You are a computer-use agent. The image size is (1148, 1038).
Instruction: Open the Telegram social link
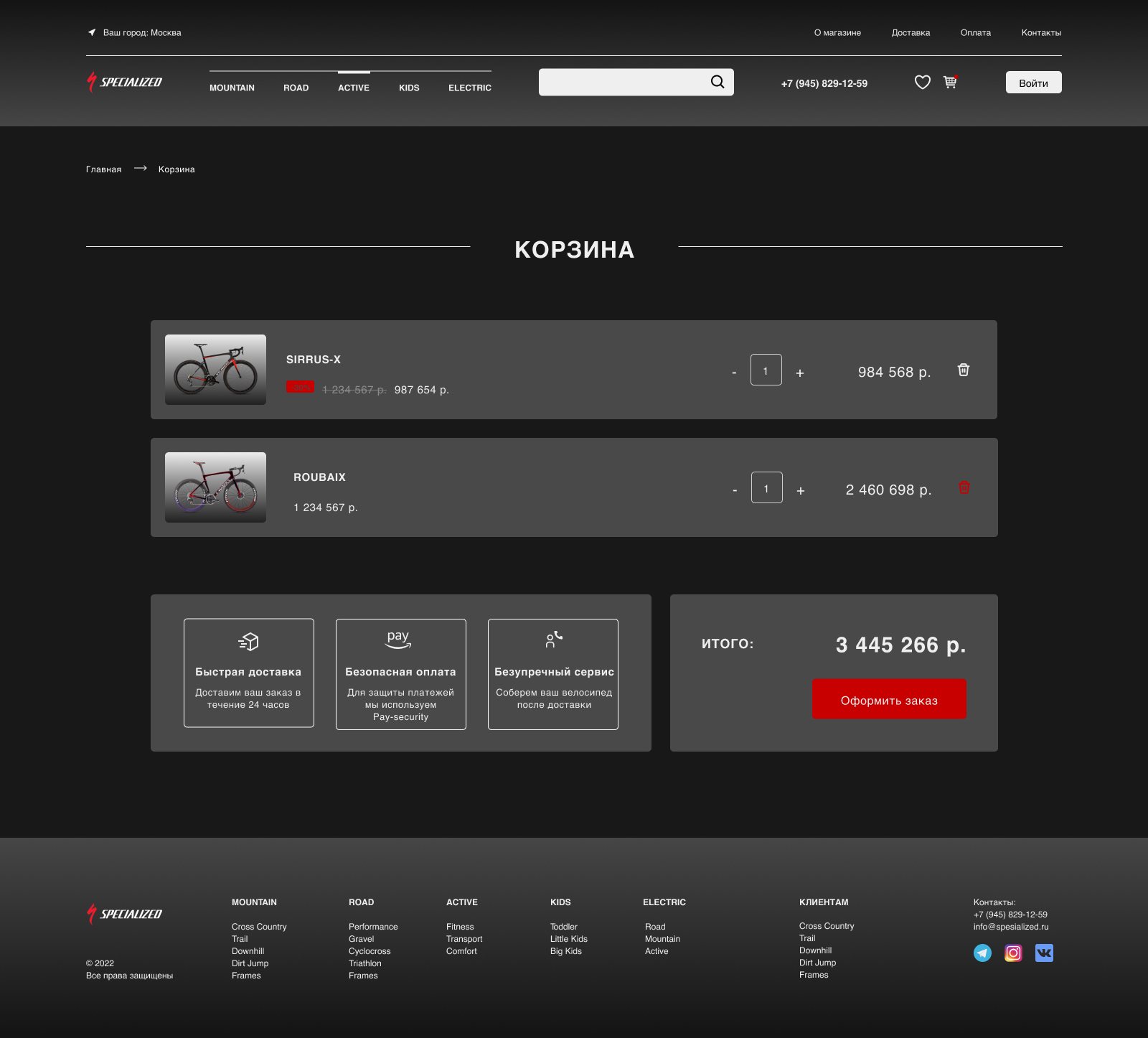tap(982, 953)
